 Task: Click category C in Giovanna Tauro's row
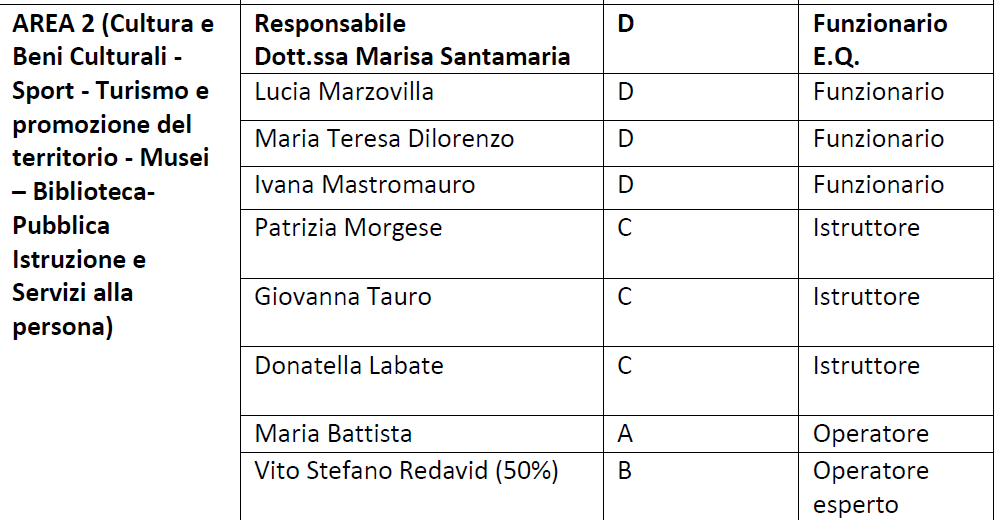pos(625,297)
